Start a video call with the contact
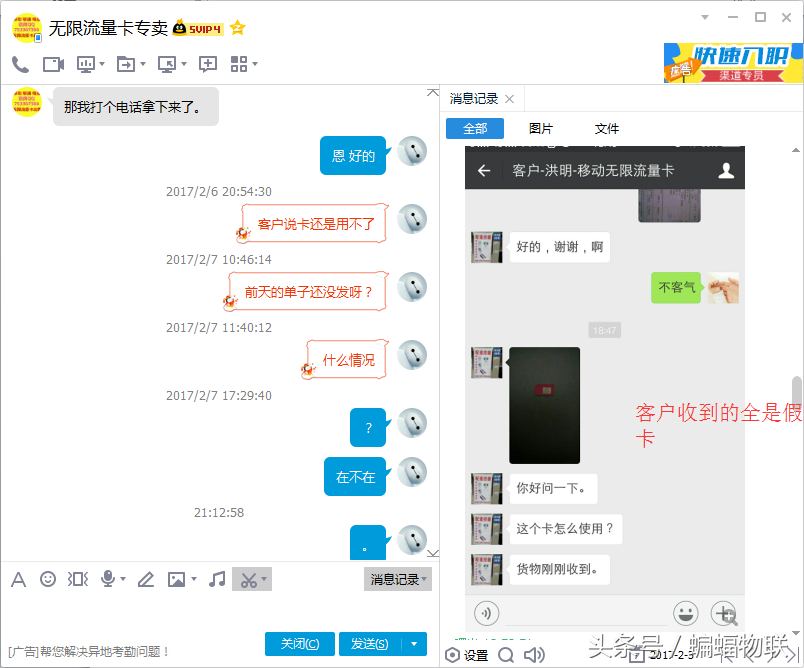 [52, 64]
